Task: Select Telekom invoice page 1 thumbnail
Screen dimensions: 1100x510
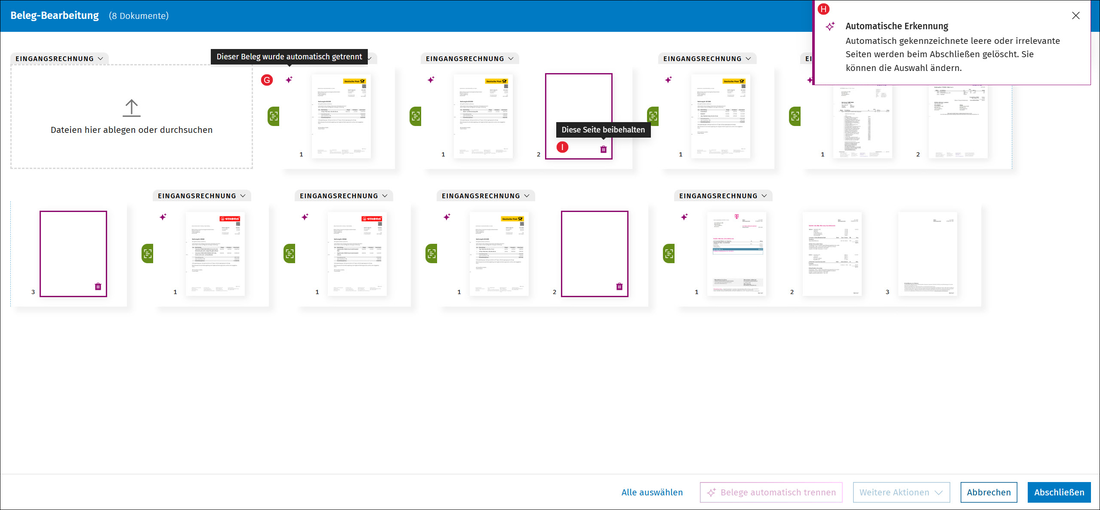Action: coord(737,254)
